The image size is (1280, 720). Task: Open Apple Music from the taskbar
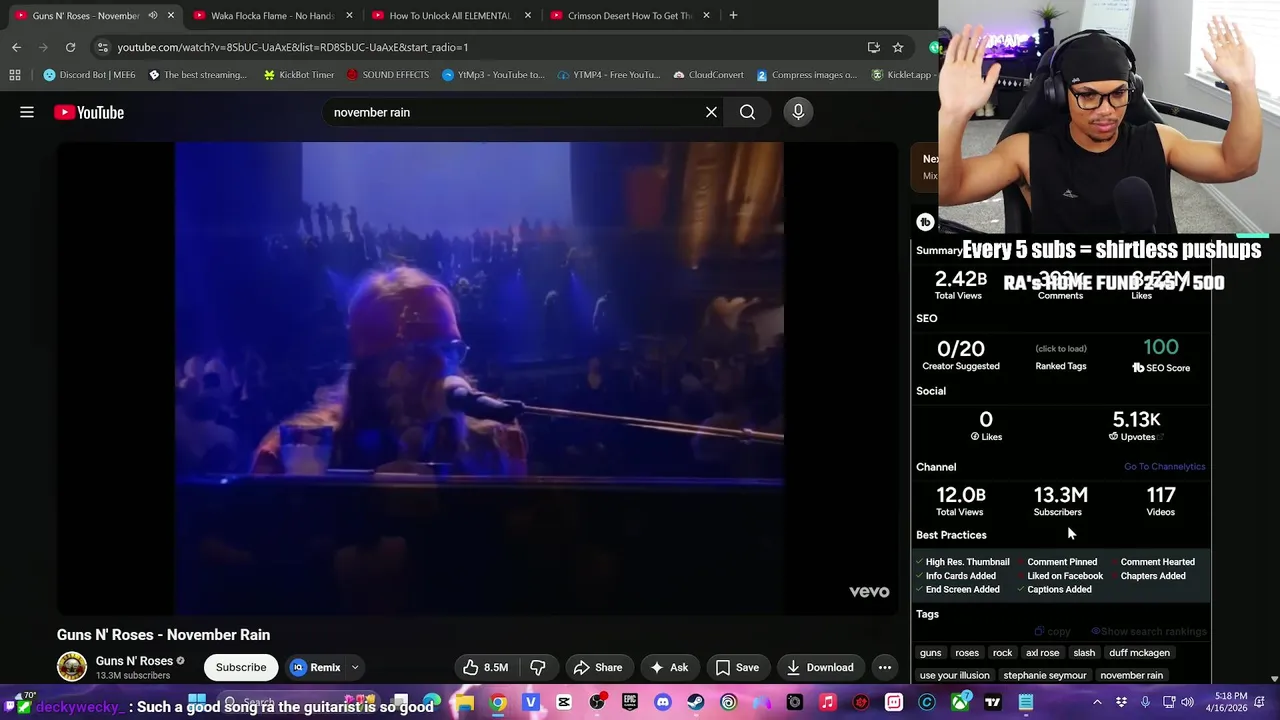coord(827,702)
